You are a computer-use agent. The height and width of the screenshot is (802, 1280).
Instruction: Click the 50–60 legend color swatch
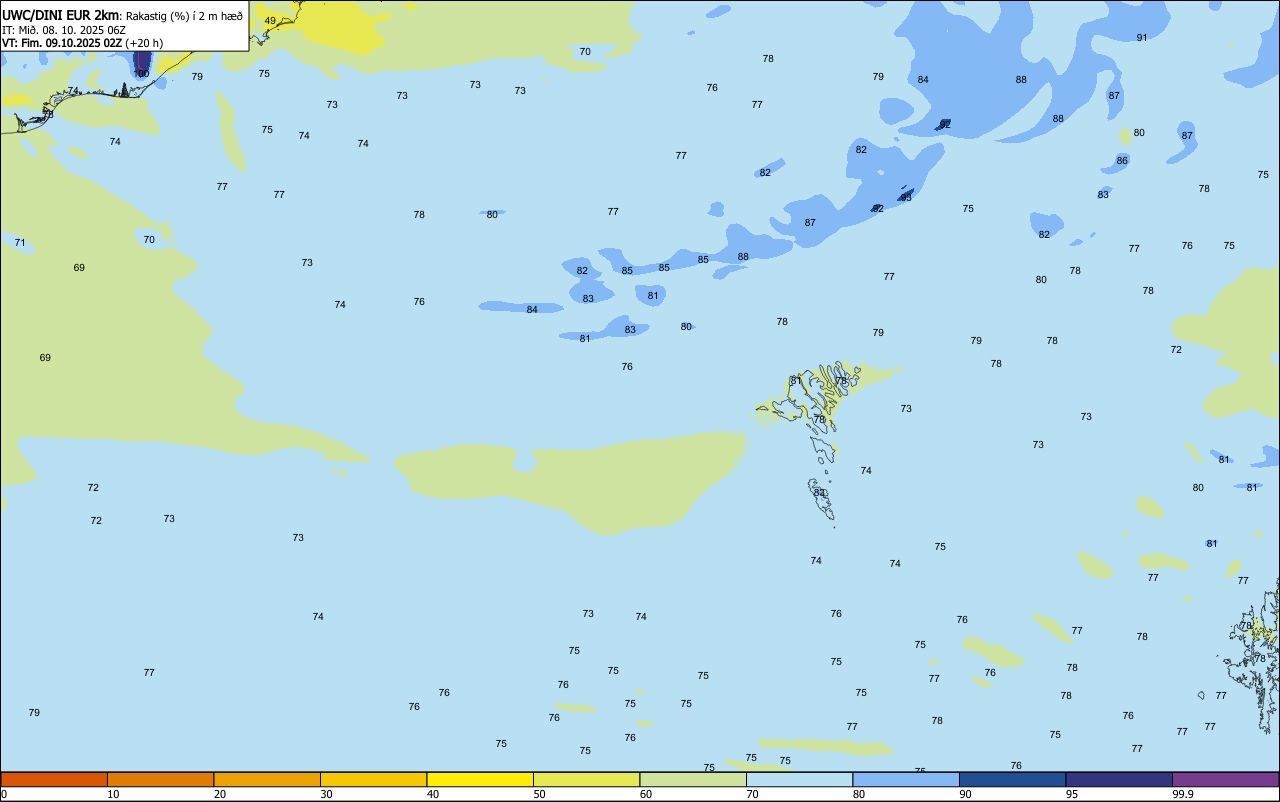click(586, 779)
